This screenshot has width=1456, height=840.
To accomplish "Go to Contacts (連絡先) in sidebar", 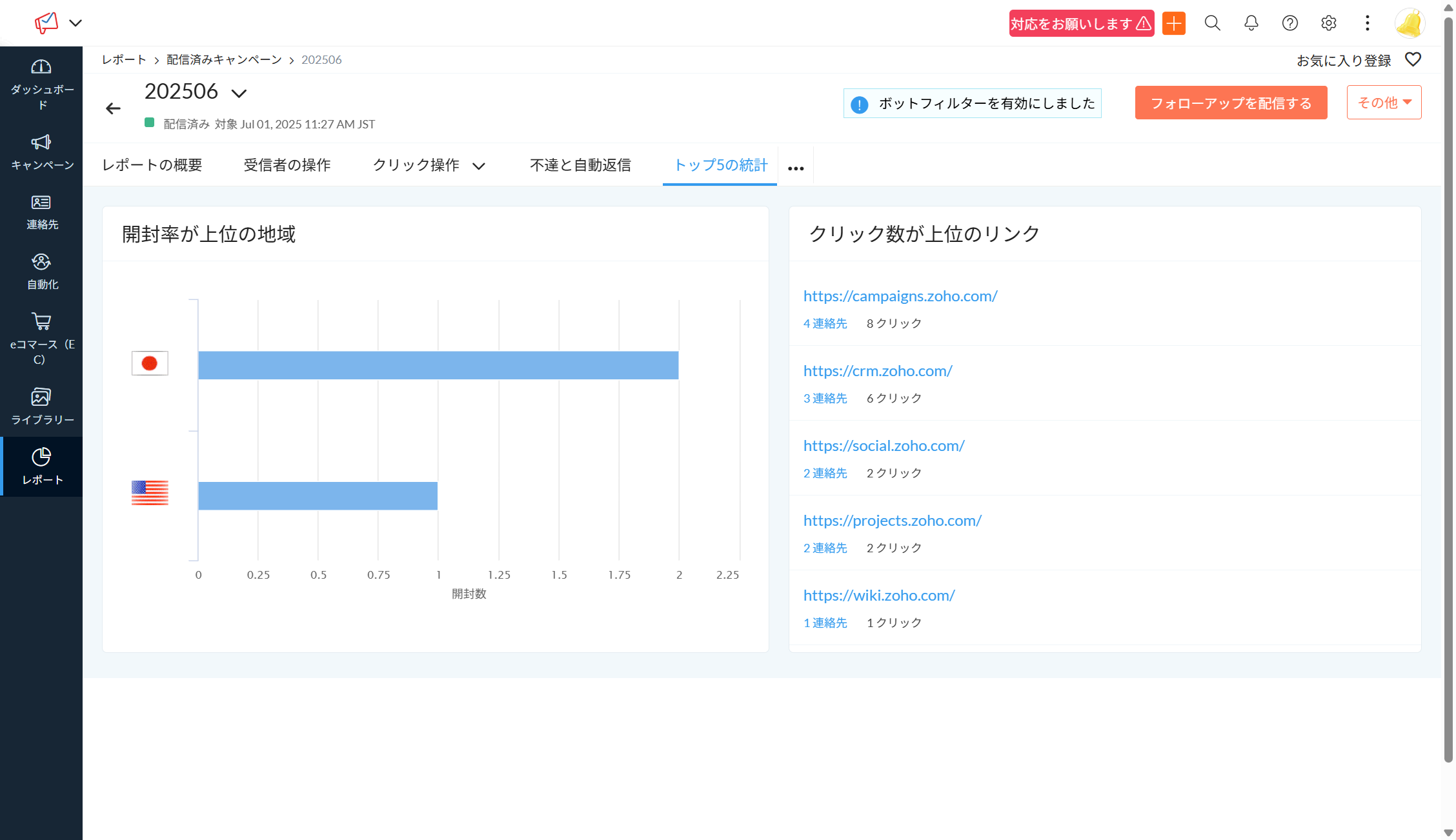I will coord(41,203).
